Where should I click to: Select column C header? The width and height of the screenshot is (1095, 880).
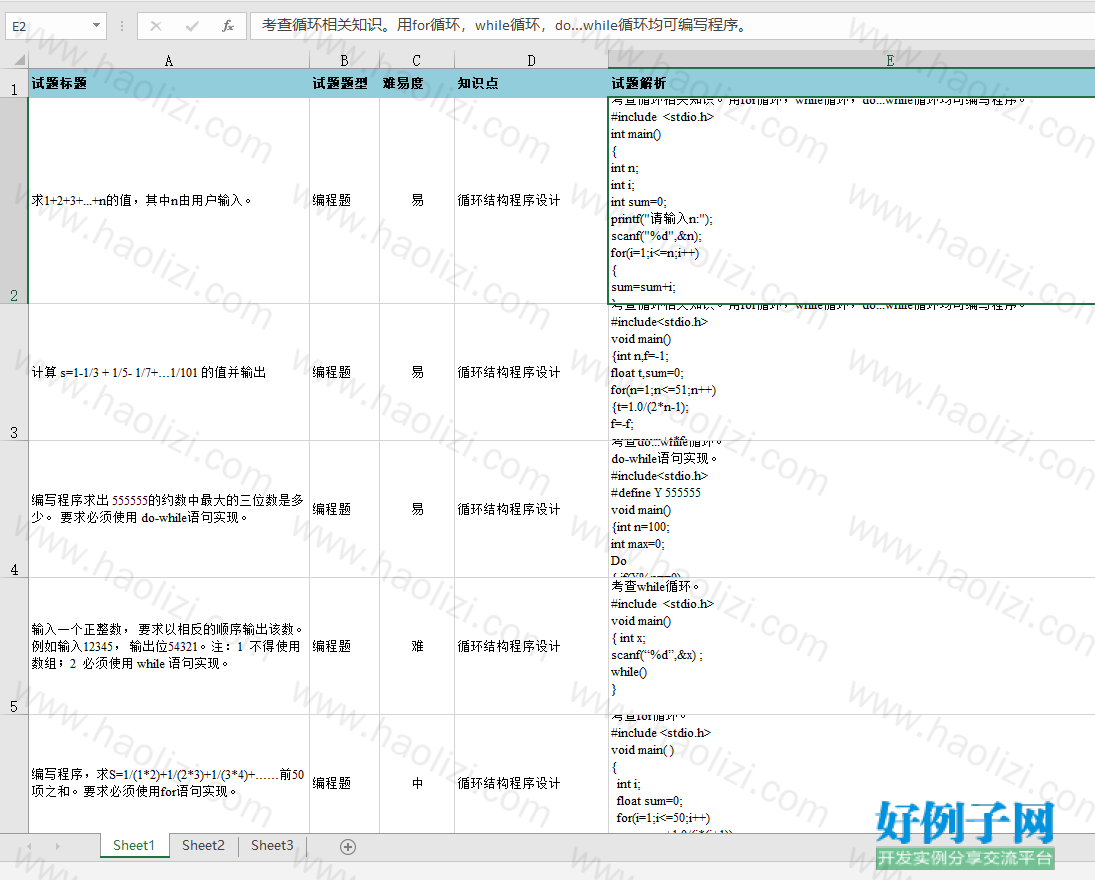click(417, 60)
